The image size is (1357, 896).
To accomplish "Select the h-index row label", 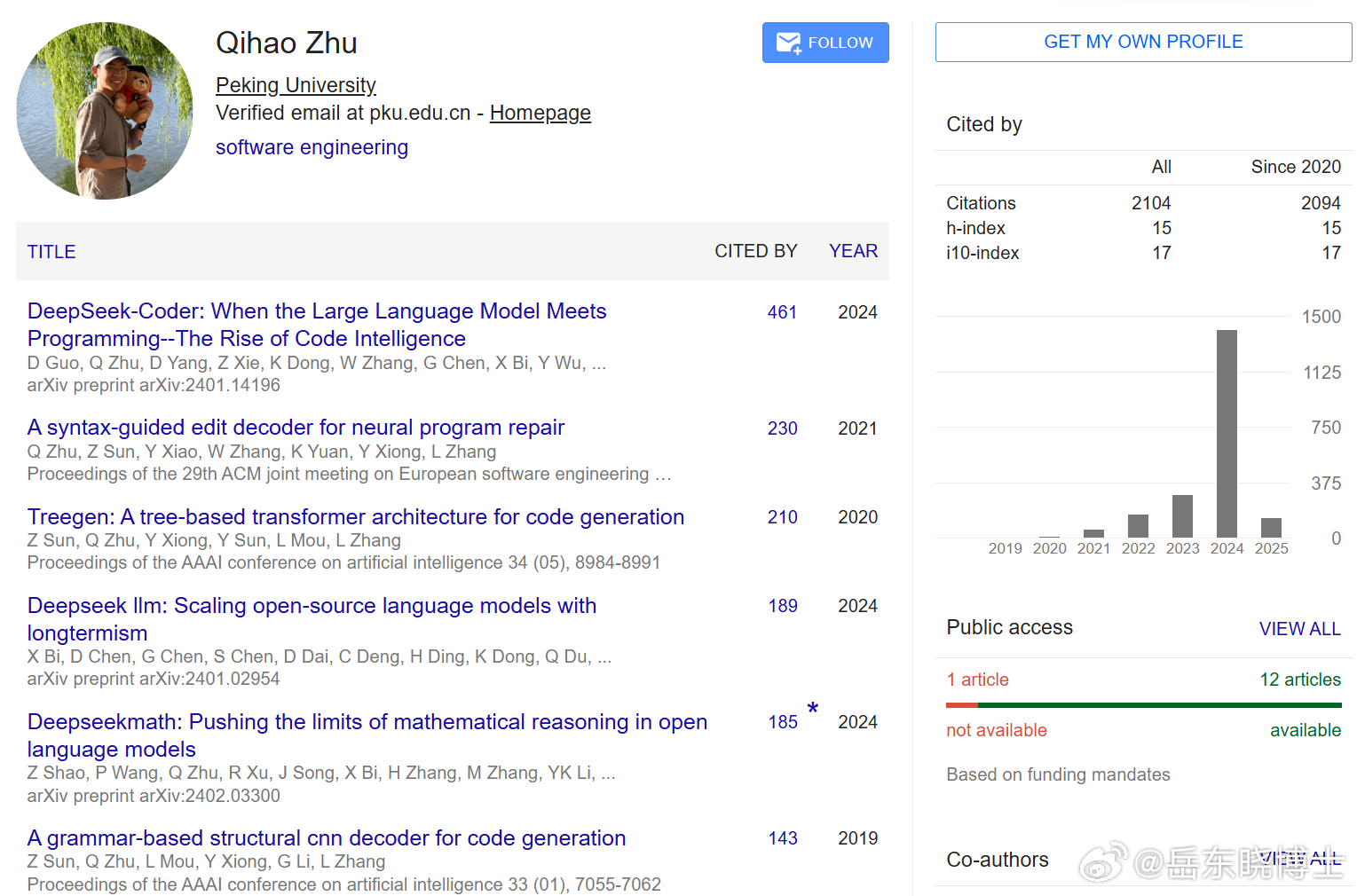I will [975, 228].
